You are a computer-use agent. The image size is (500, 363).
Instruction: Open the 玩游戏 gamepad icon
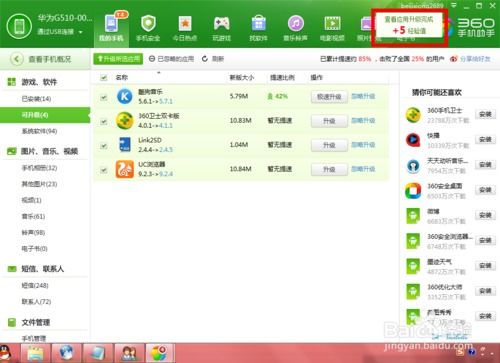coord(222,24)
